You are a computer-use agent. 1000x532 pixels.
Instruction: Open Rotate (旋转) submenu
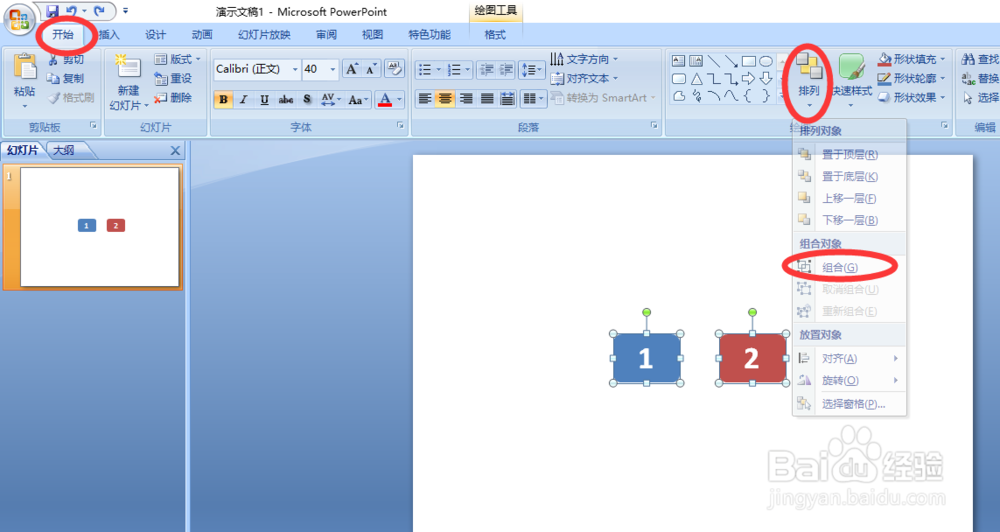point(849,380)
